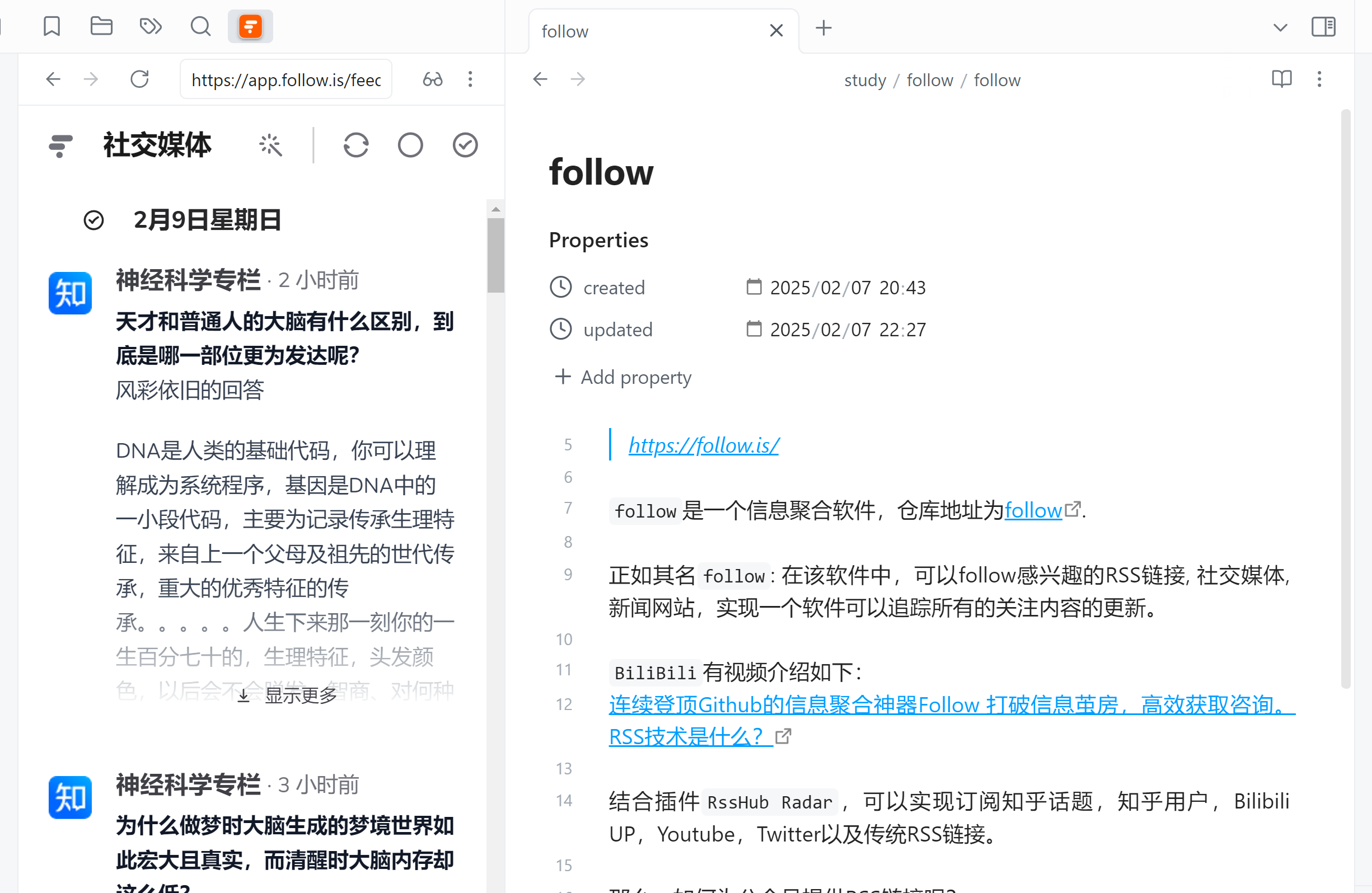Open a new tab with the plus
The width and height of the screenshot is (1372, 893).
(824, 27)
